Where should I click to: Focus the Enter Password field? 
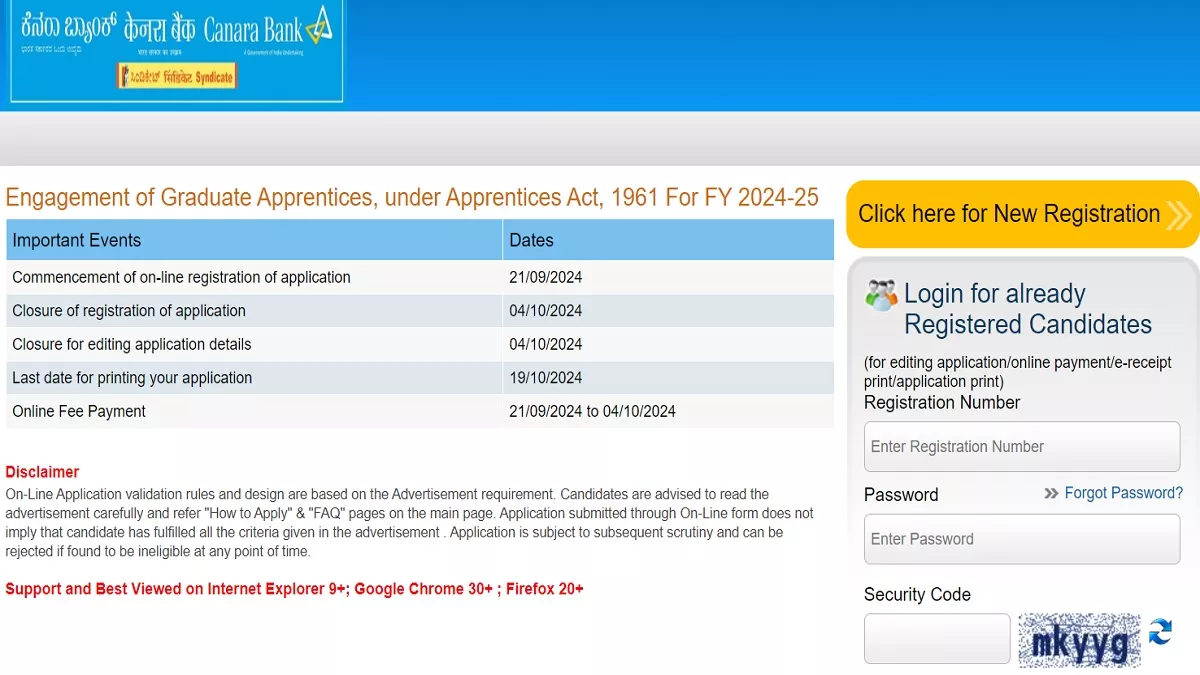point(1021,539)
